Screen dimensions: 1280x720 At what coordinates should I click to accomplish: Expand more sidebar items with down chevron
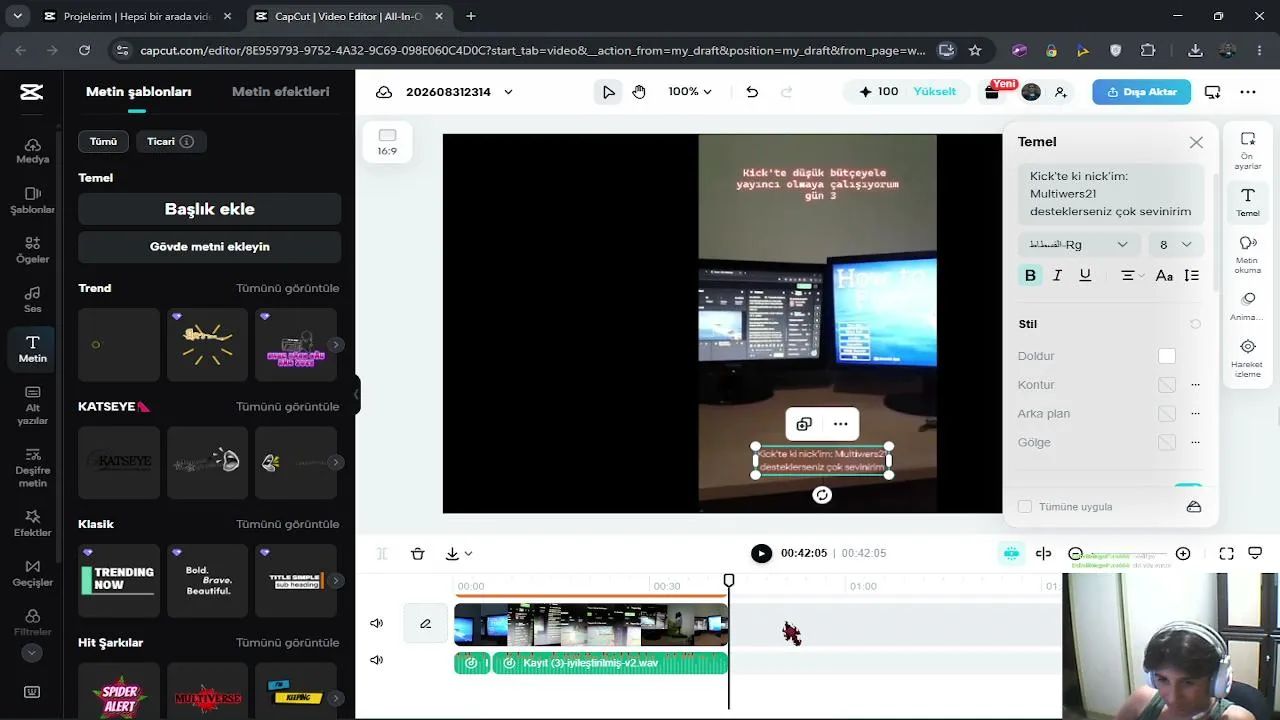[32, 653]
